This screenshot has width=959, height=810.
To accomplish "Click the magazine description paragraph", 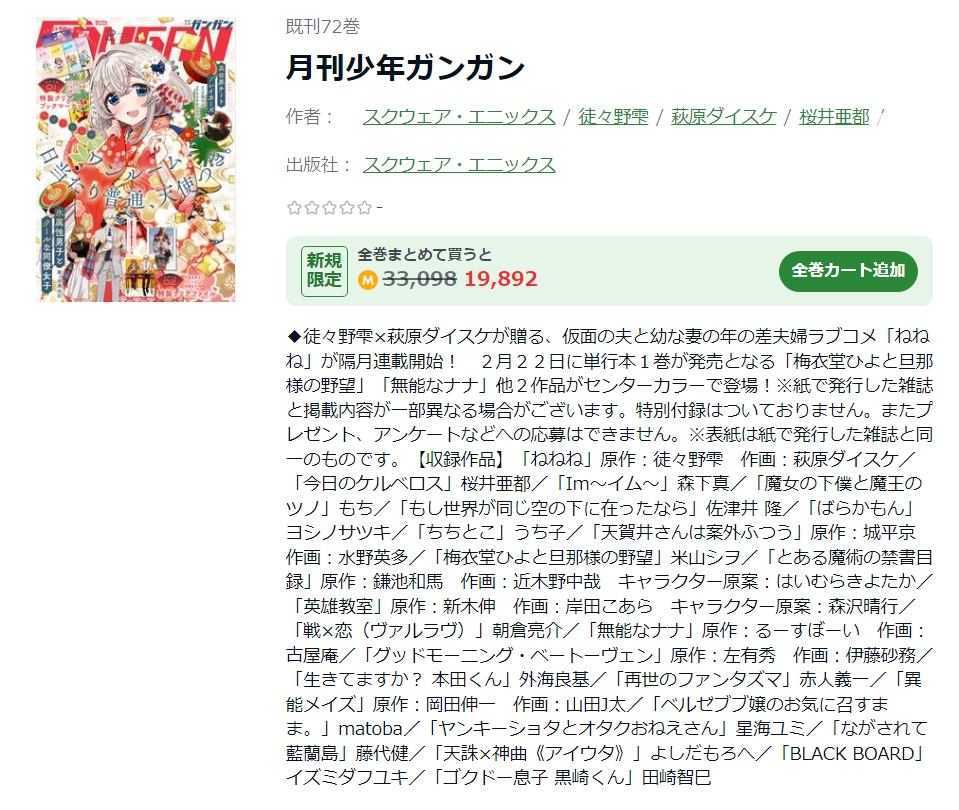I will 609,557.
